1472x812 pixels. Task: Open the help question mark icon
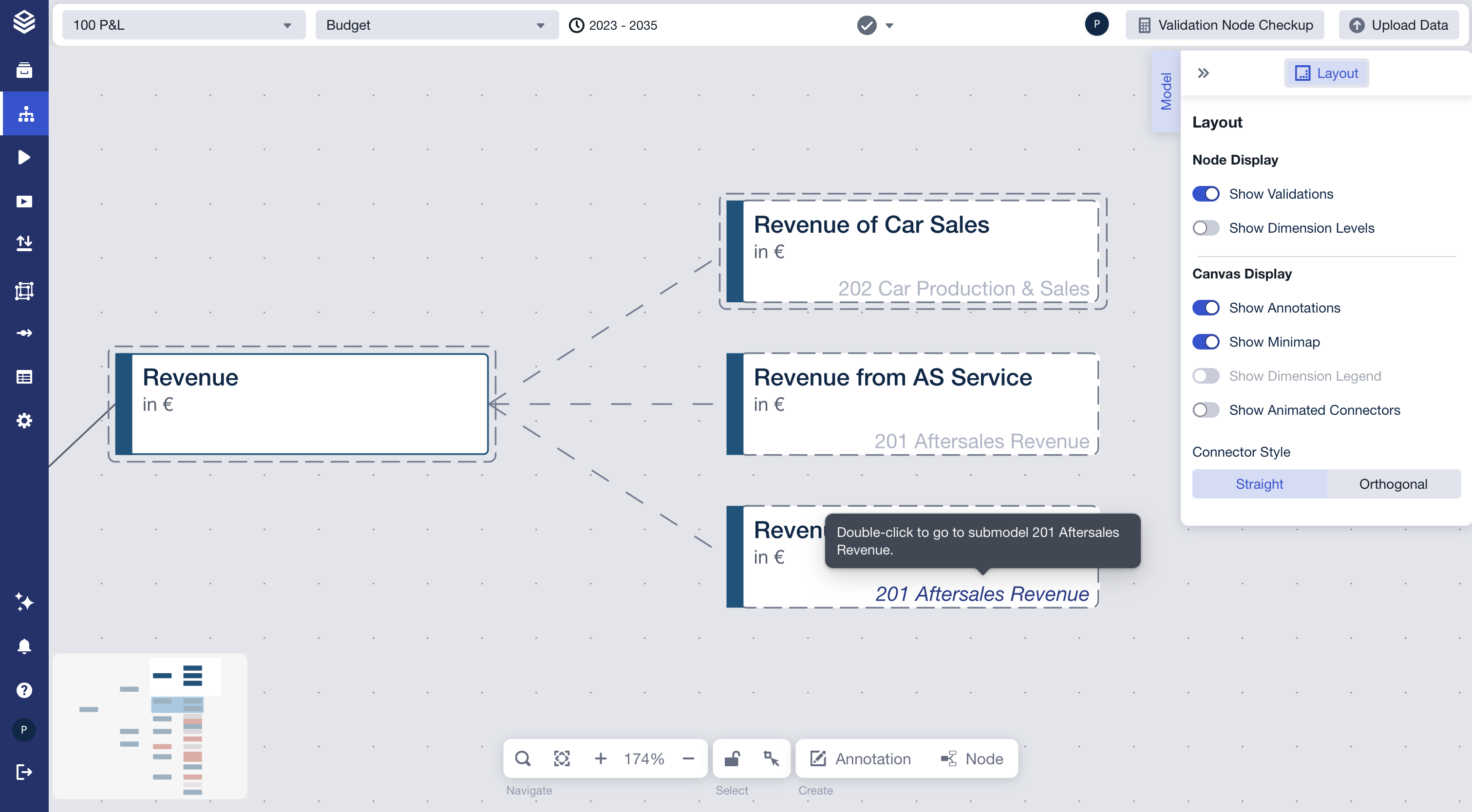pyautogui.click(x=24, y=690)
